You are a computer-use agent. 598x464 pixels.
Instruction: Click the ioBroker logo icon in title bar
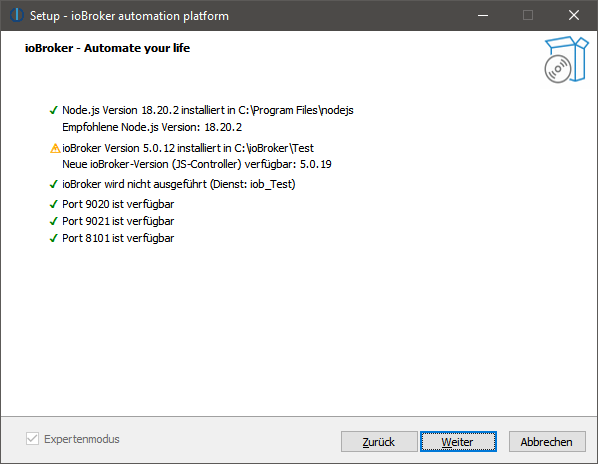point(17,15)
